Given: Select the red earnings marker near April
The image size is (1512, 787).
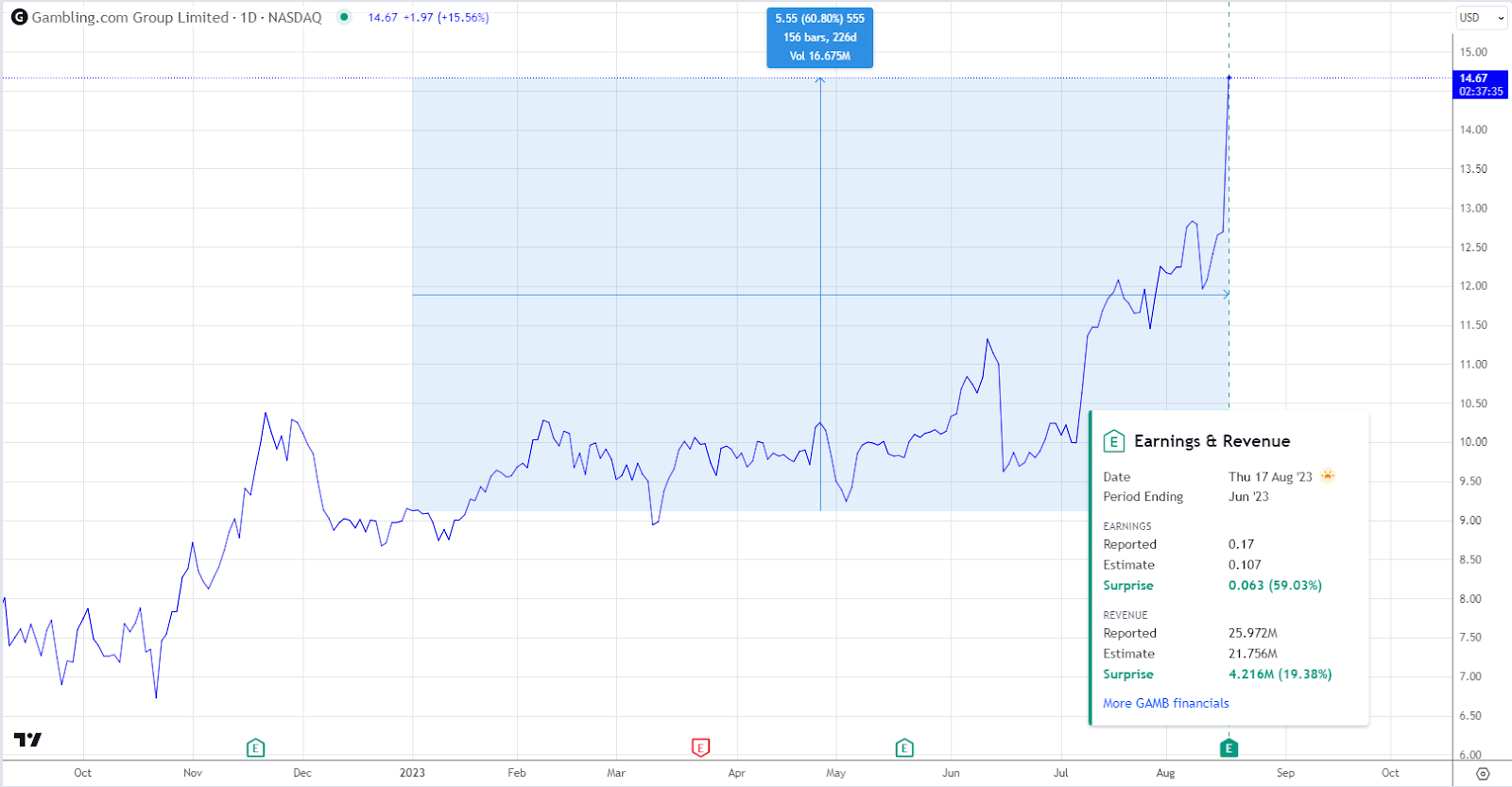Looking at the screenshot, I should [700, 748].
